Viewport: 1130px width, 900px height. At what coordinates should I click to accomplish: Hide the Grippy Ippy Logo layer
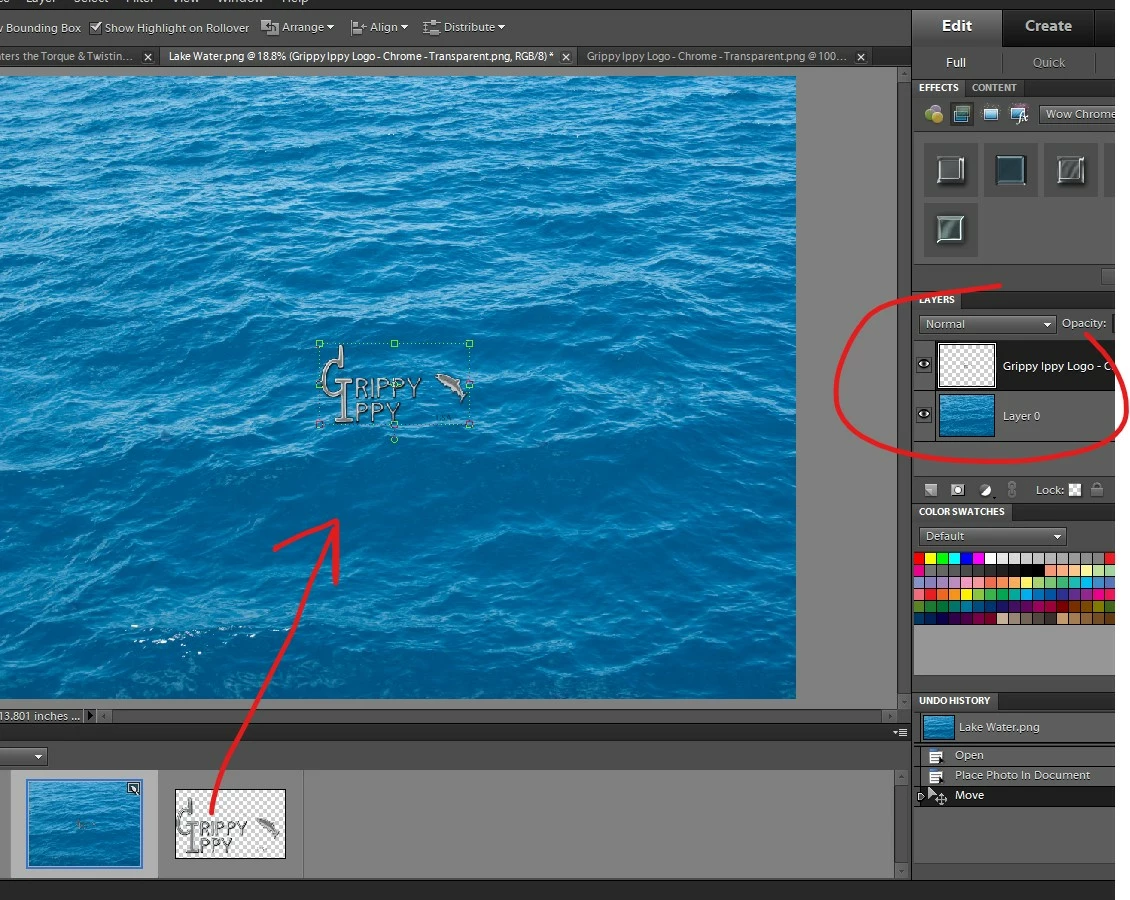coord(924,365)
